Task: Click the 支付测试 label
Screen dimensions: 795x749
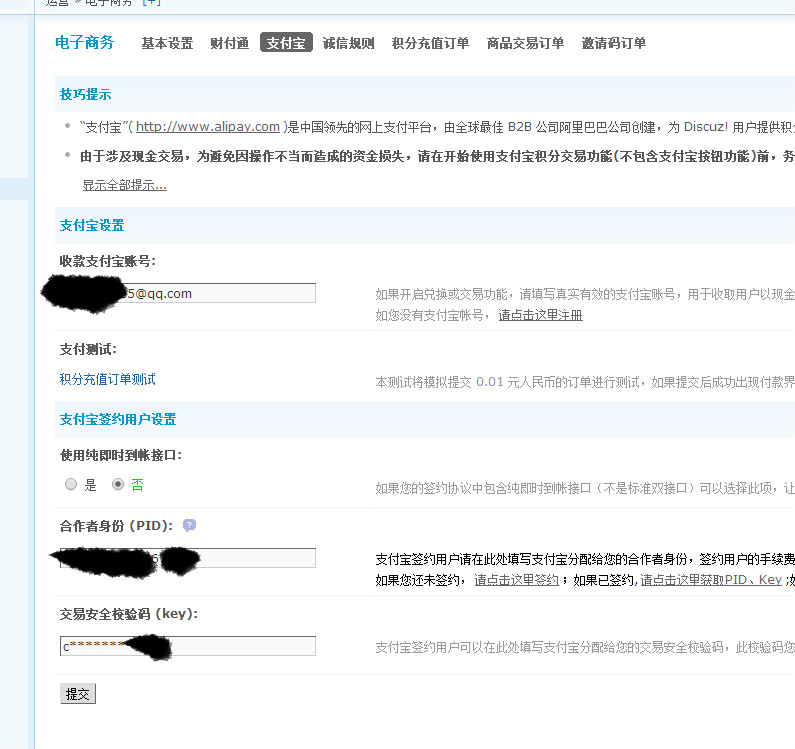Action: (88, 349)
